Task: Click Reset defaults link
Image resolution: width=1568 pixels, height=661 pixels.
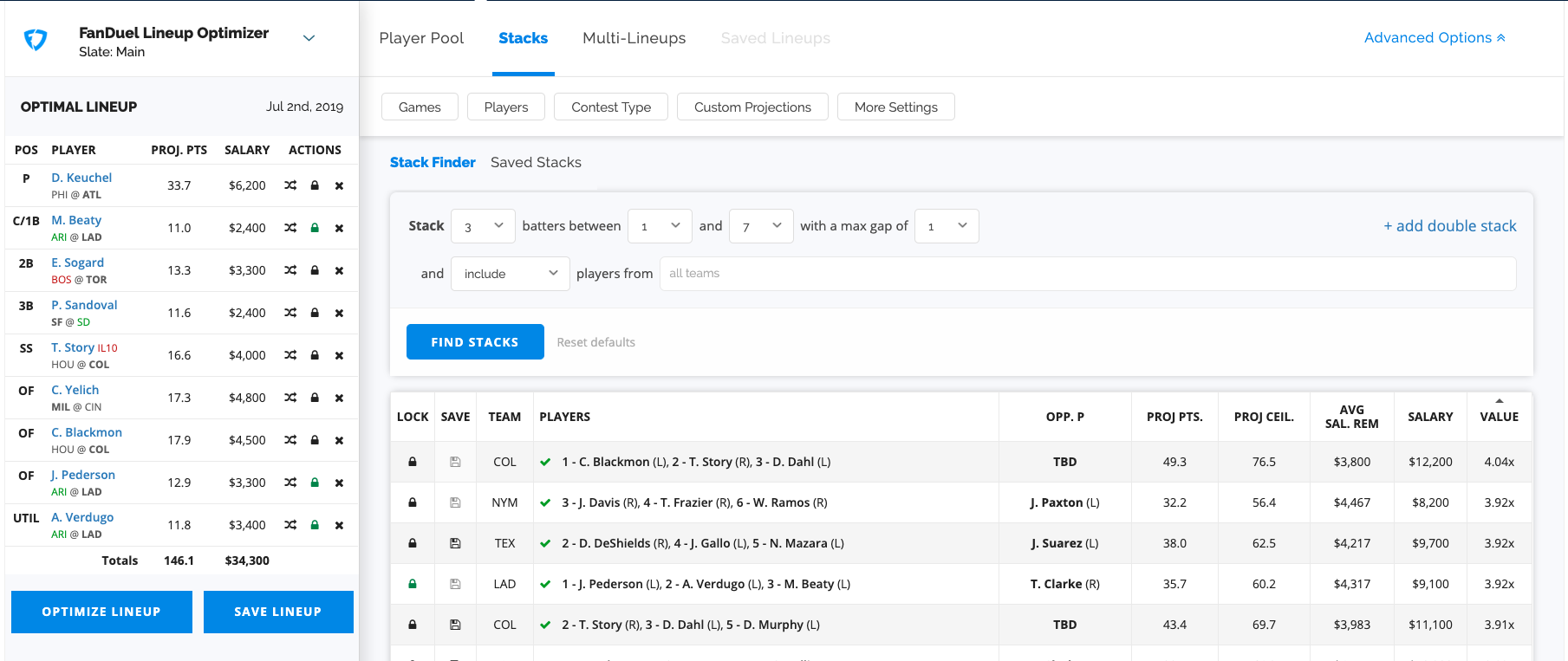Action: 596,342
